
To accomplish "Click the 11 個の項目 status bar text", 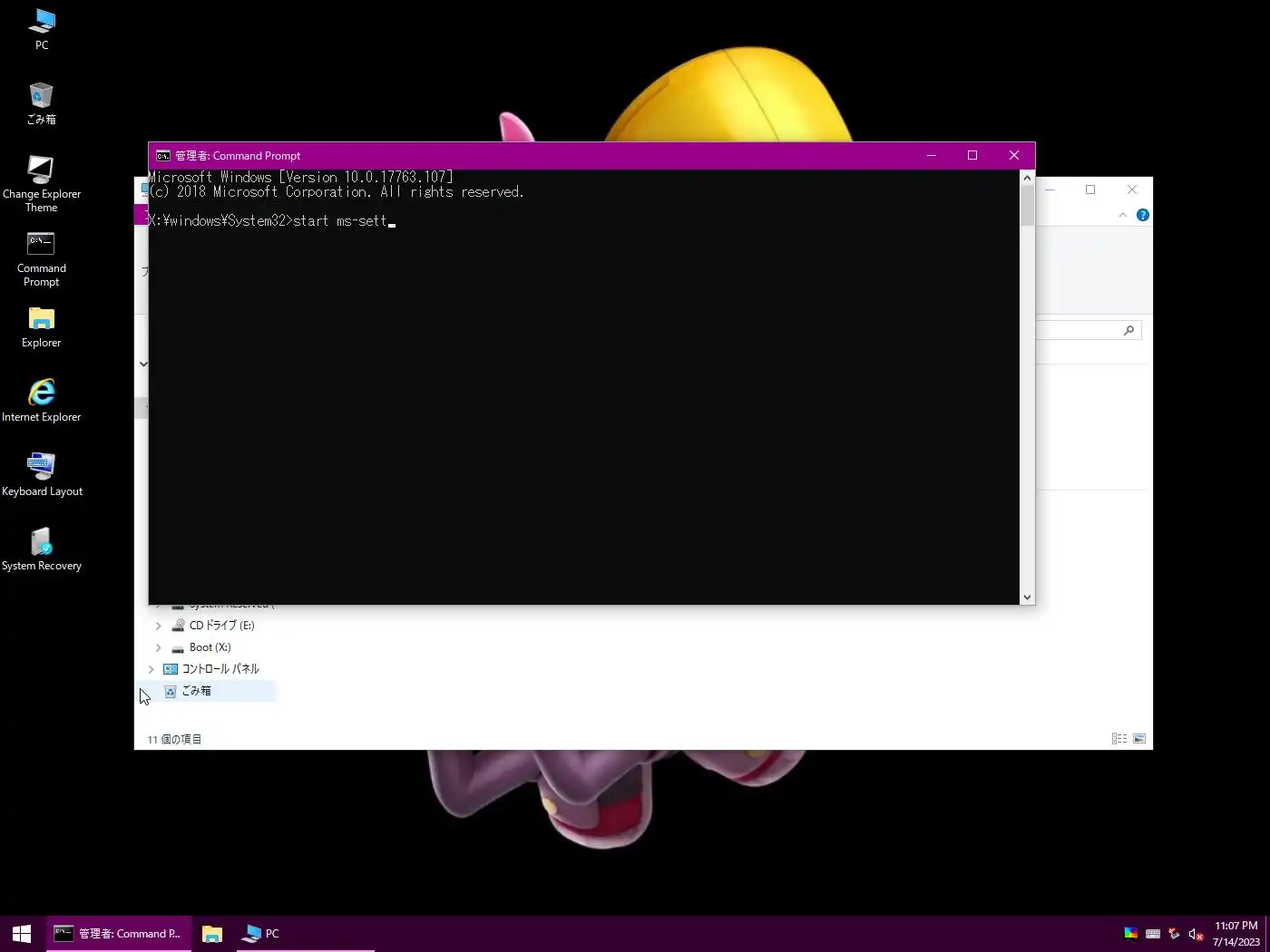I will tap(175, 739).
